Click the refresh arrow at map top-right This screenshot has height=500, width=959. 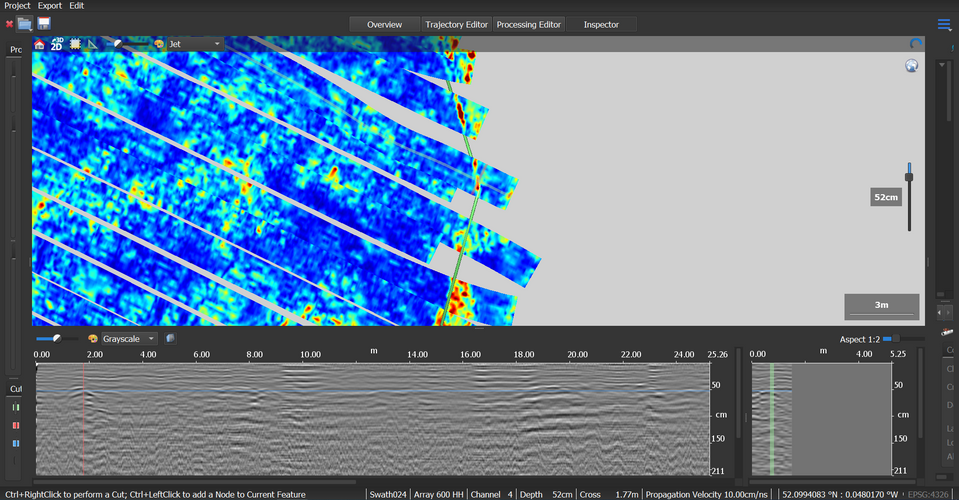pyautogui.click(x=916, y=44)
